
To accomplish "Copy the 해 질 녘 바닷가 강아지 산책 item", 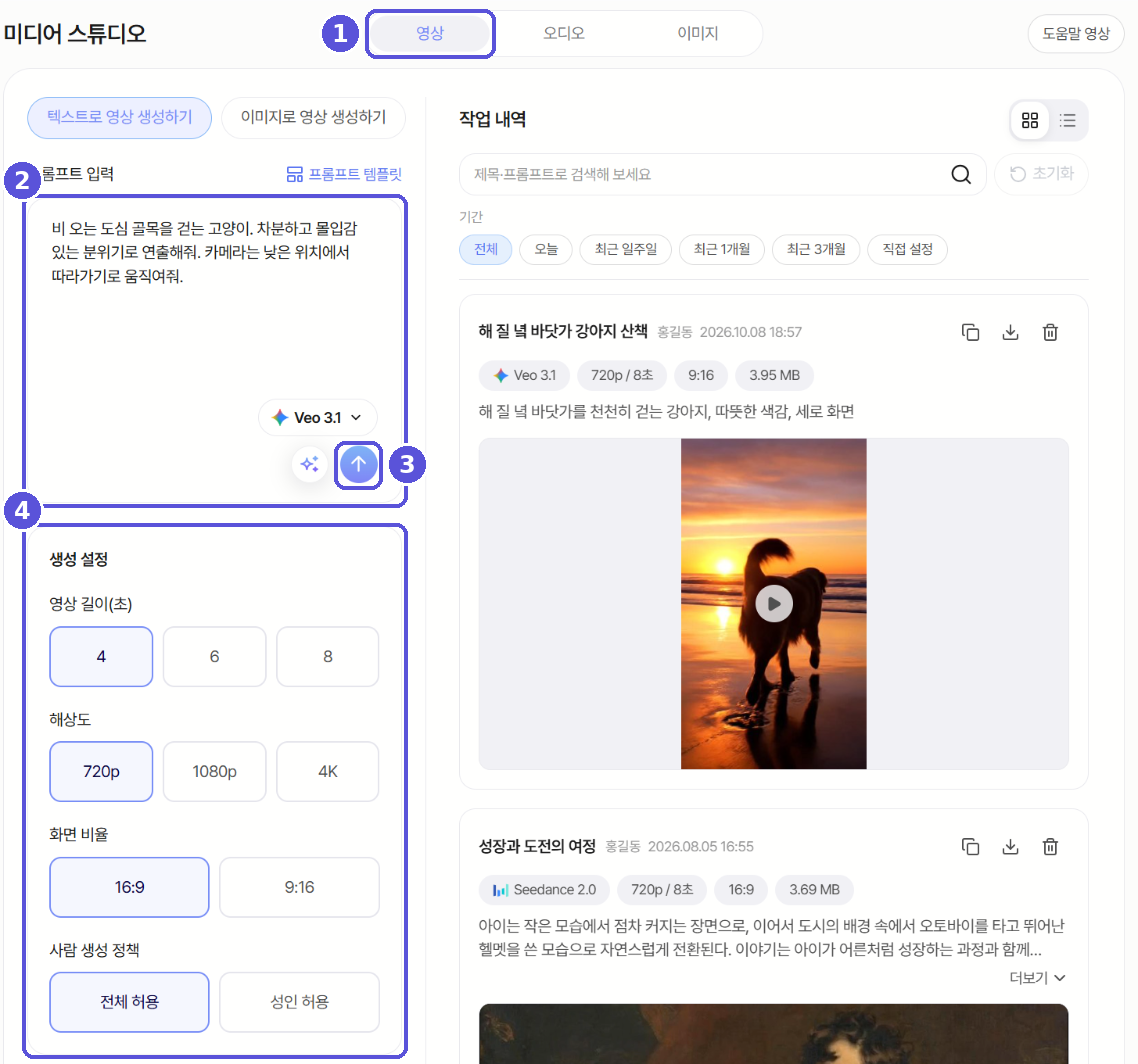I will coord(970,332).
